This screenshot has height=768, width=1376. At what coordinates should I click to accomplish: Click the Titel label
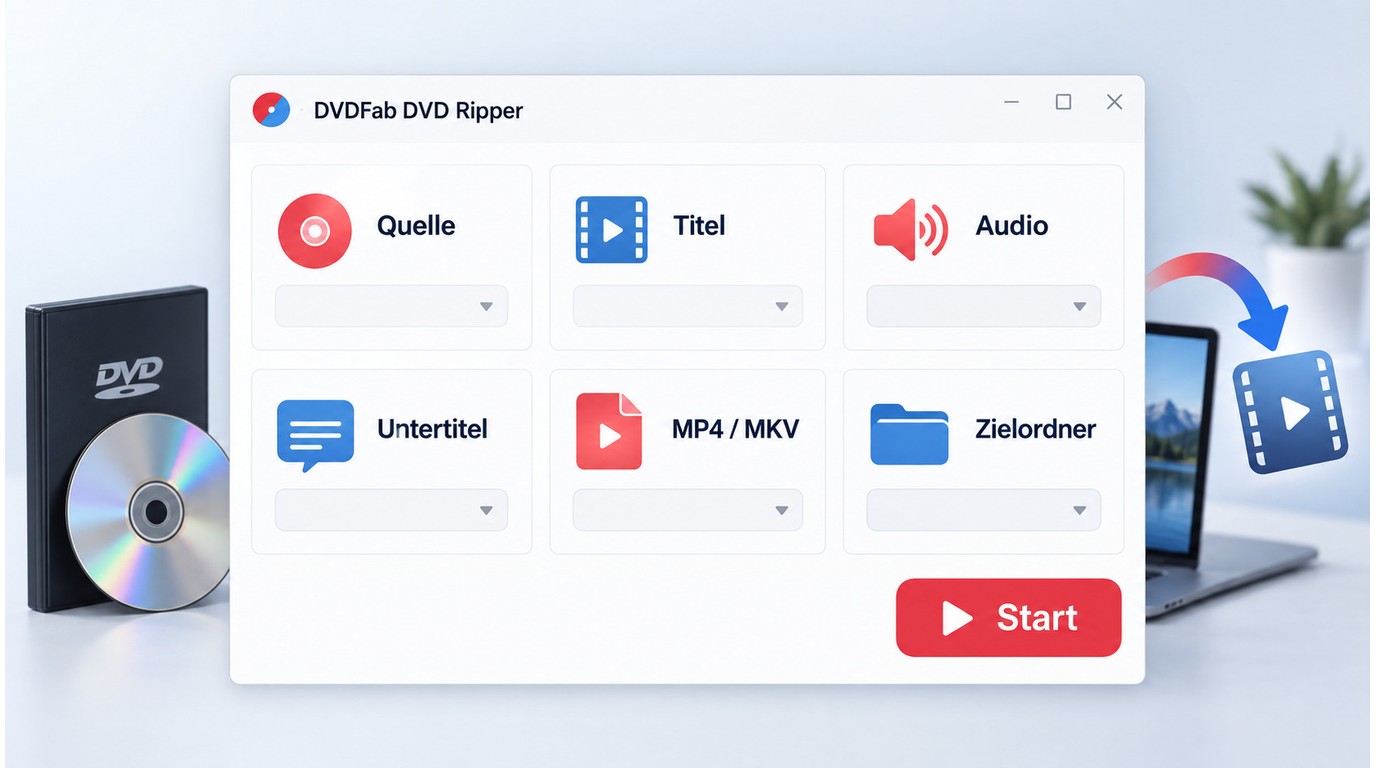(x=699, y=226)
